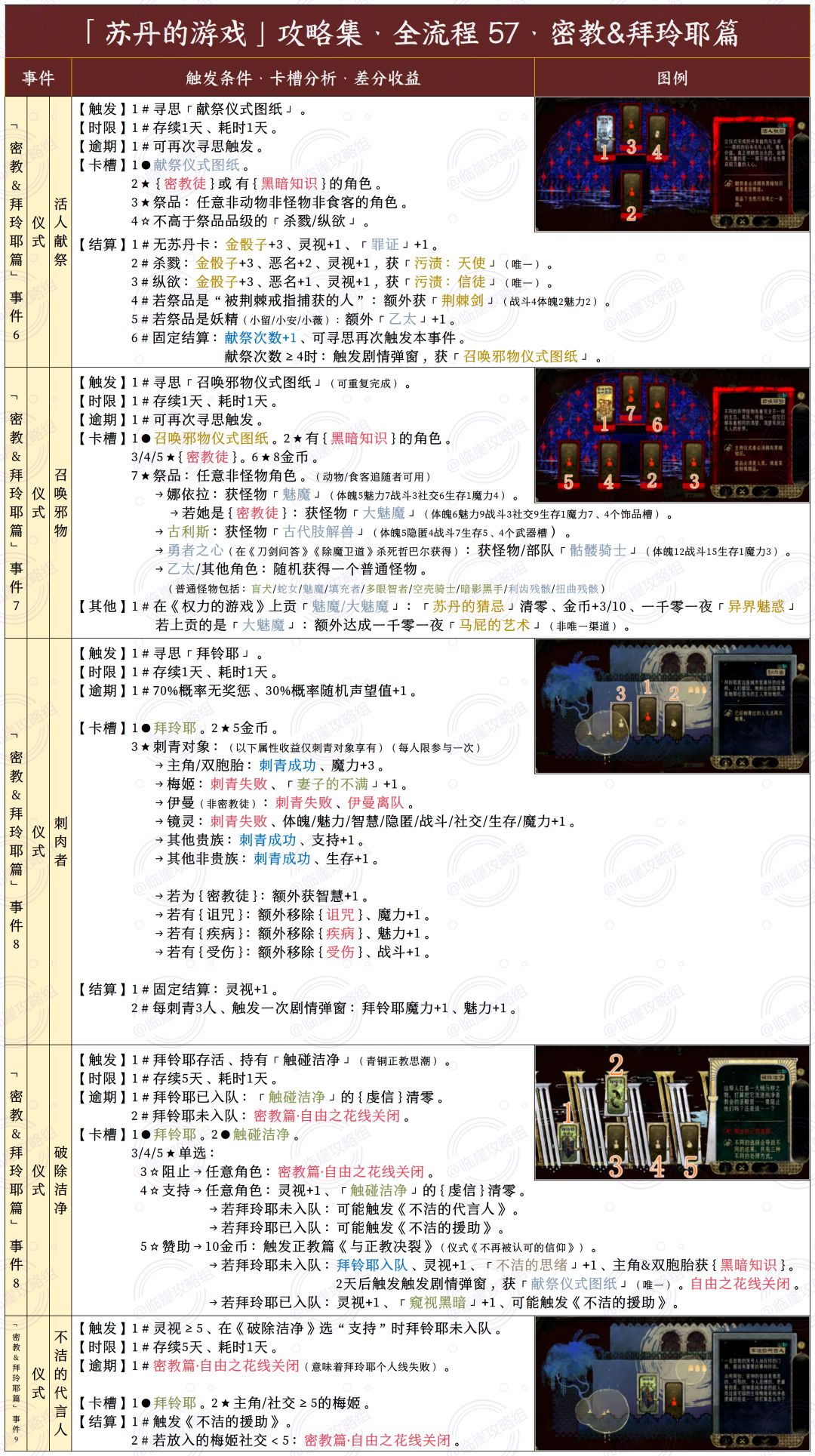Screen dimensions: 815x1456
Task: Click the monster name 古代肢解兽
Action: [318, 531]
